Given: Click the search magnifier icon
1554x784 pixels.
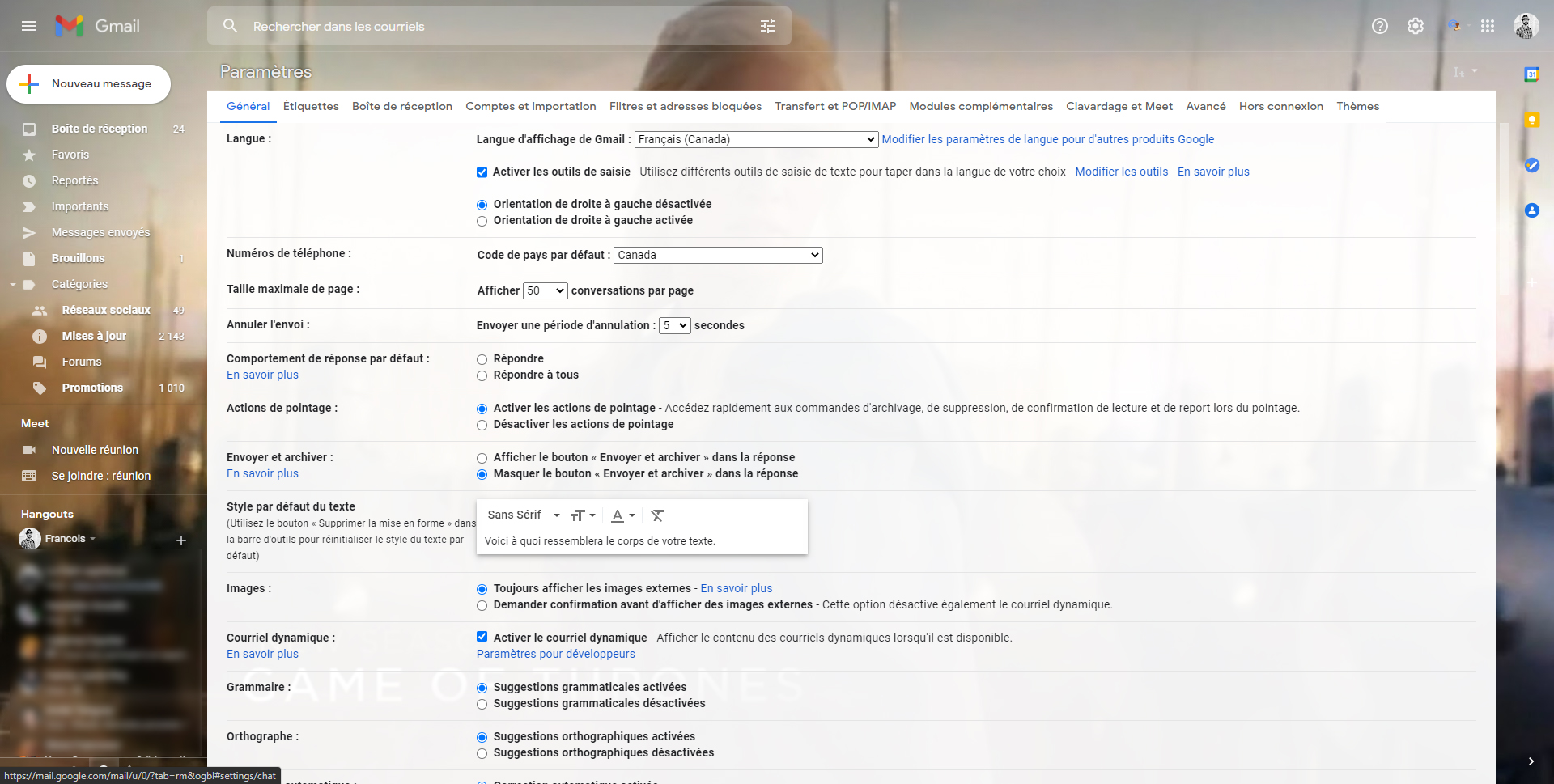Looking at the screenshot, I should [x=231, y=26].
